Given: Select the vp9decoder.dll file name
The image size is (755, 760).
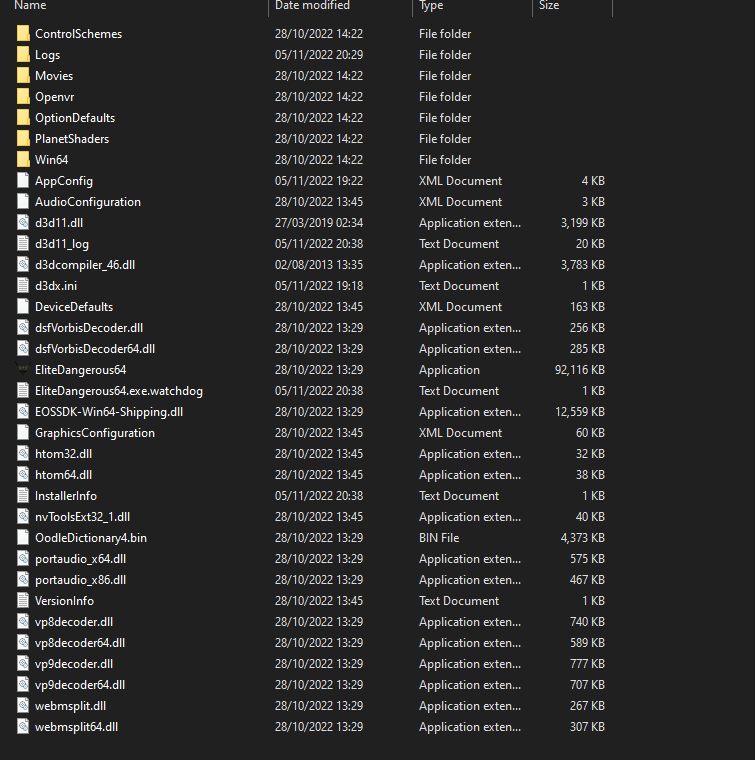Looking at the screenshot, I should [x=74, y=664].
